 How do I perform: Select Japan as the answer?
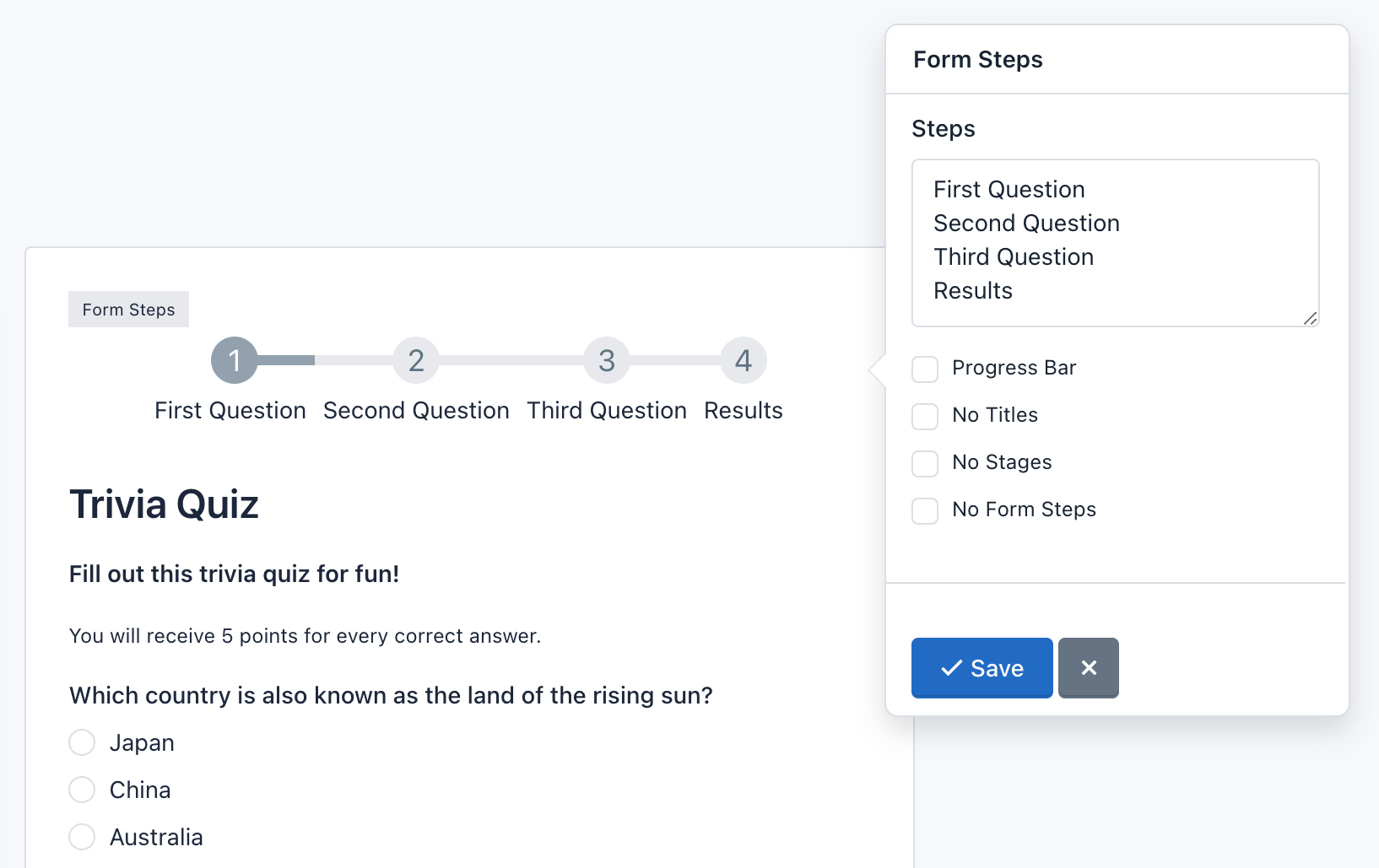coord(82,742)
